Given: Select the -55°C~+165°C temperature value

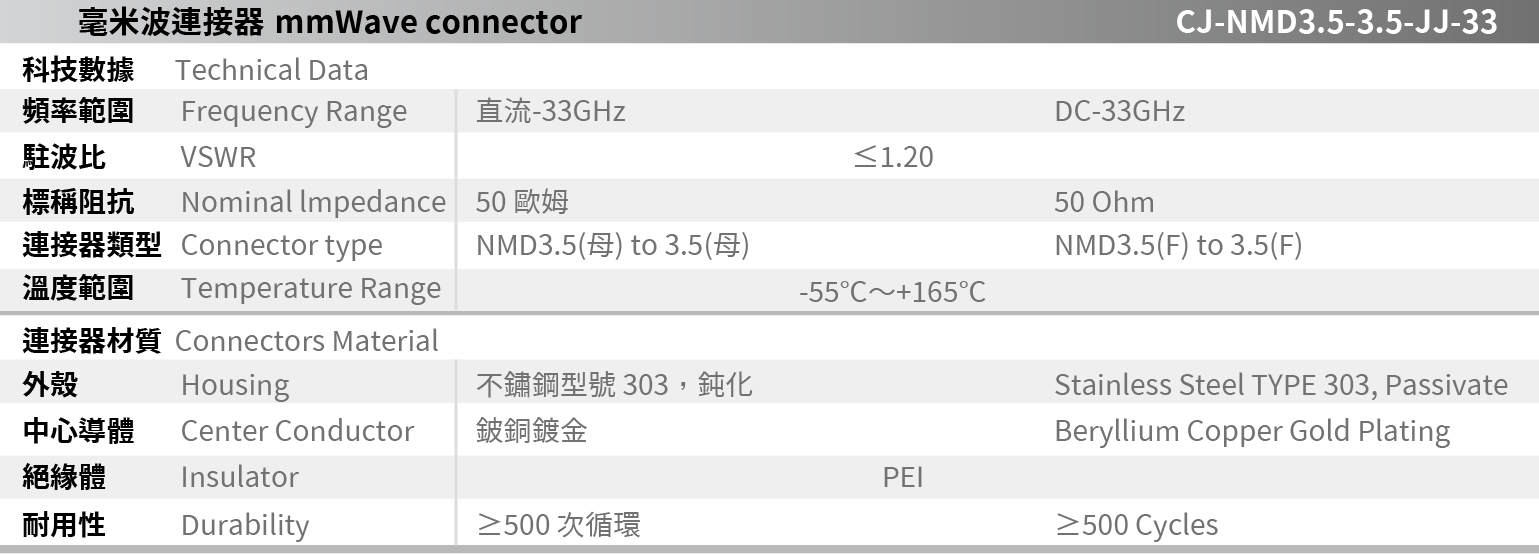Looking at the screenshot, I should (x=892, y=292).
